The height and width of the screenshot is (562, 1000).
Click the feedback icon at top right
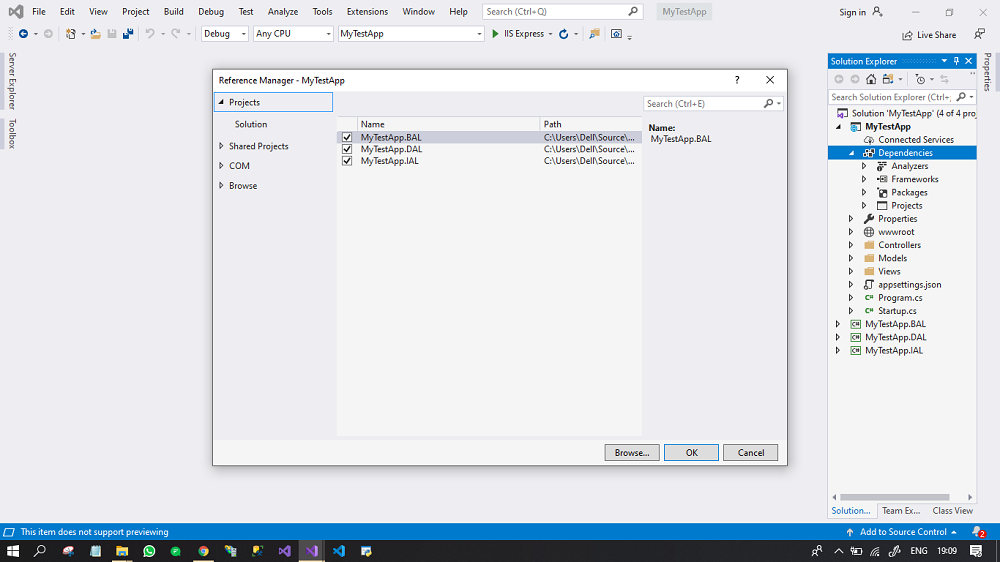pyautogui.click(x=980, y=34)
